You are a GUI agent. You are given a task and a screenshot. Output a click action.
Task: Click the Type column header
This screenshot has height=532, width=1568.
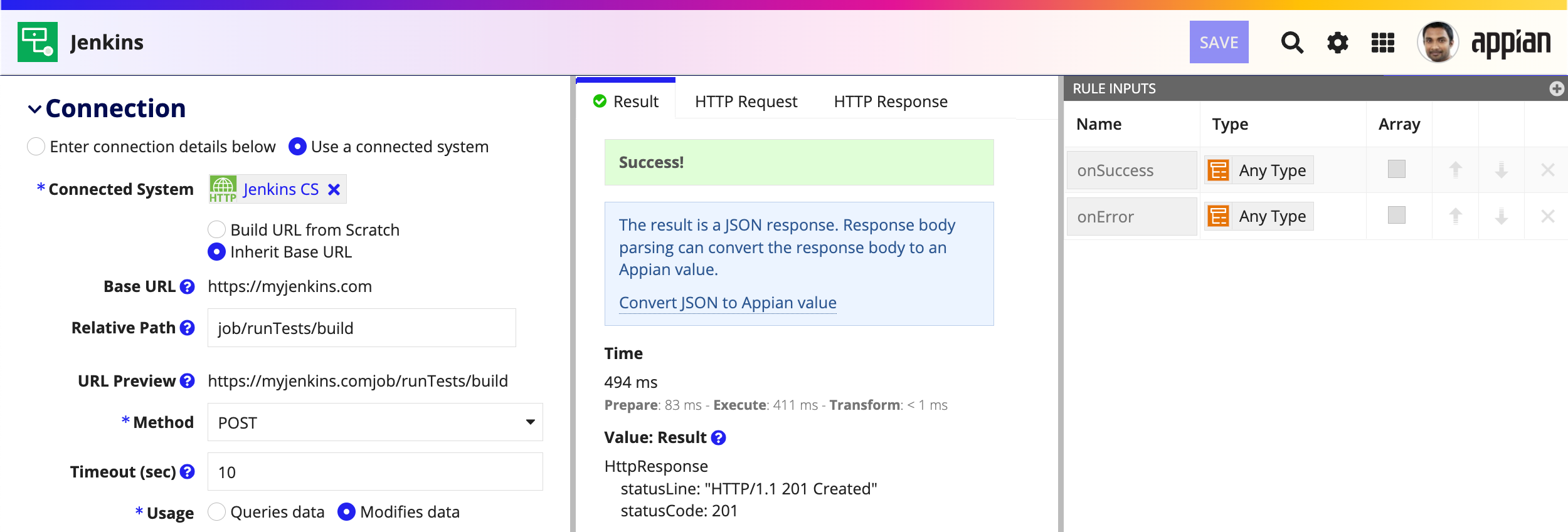point(1230,124)
